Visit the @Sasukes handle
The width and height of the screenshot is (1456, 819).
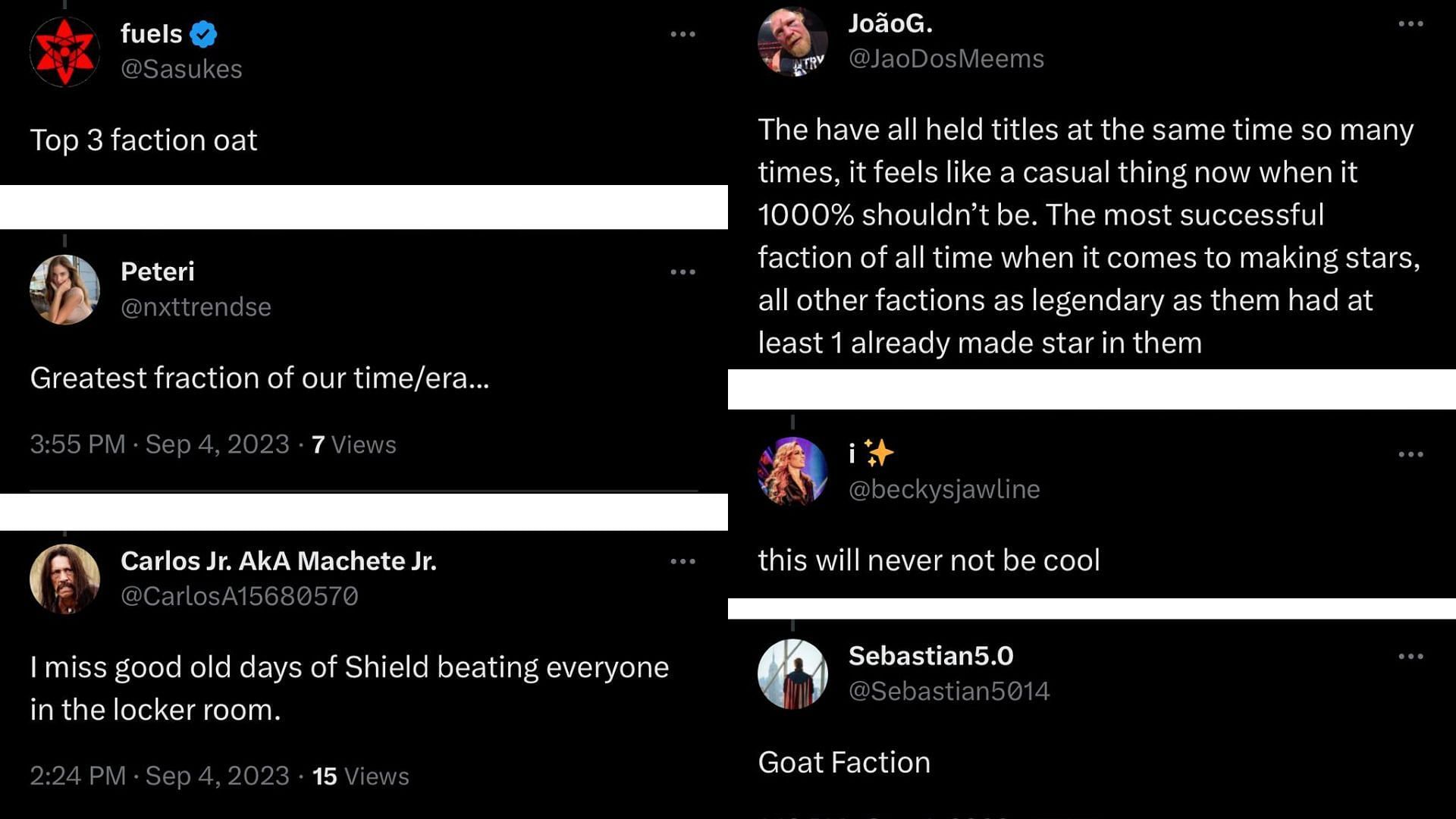pyautogui.click(x=181, y=69)
